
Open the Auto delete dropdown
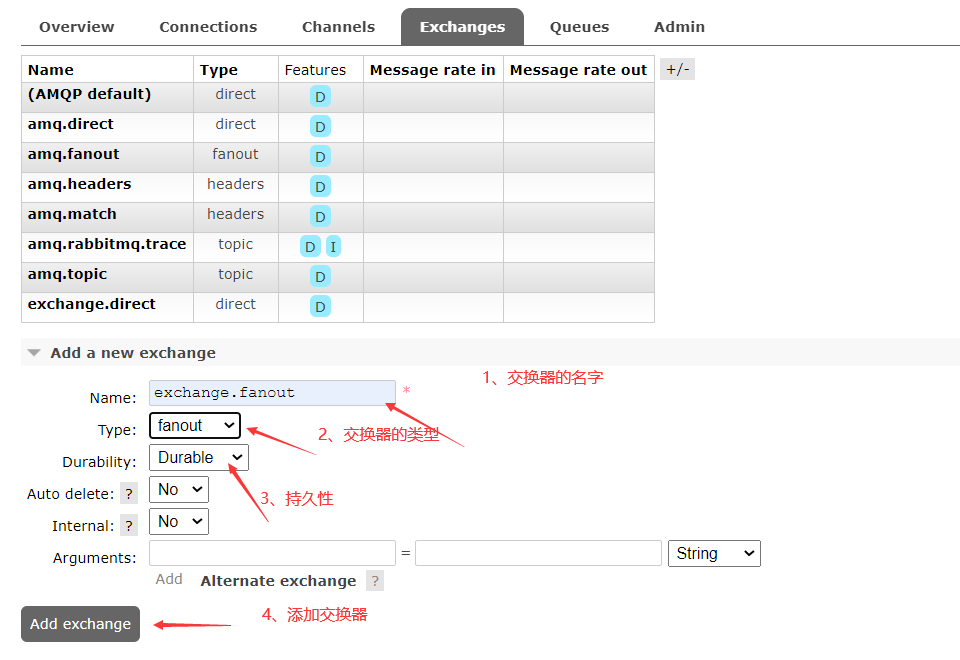click(179, 489)
